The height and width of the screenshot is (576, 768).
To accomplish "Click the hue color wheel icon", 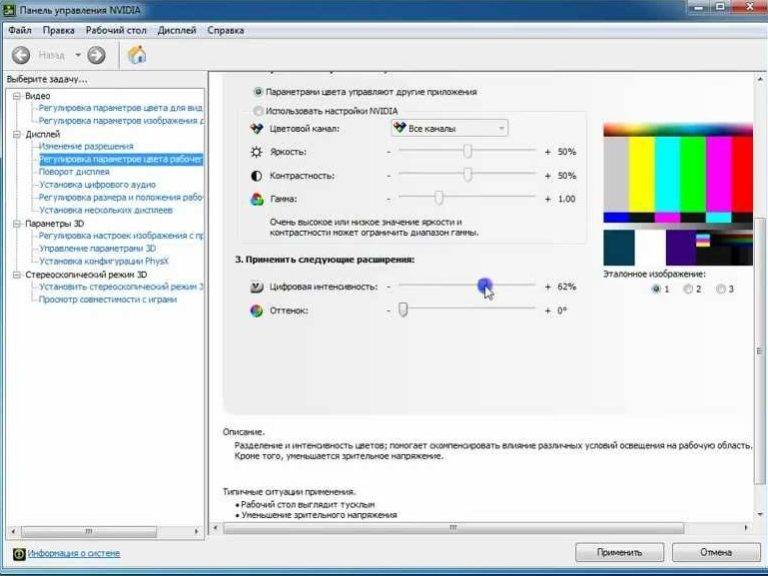I will 256,311.
